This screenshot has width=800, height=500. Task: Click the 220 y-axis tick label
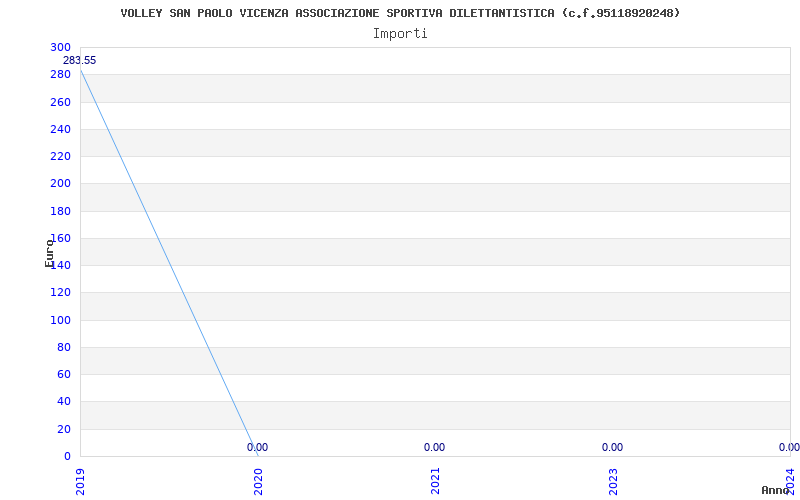(60, 157)
